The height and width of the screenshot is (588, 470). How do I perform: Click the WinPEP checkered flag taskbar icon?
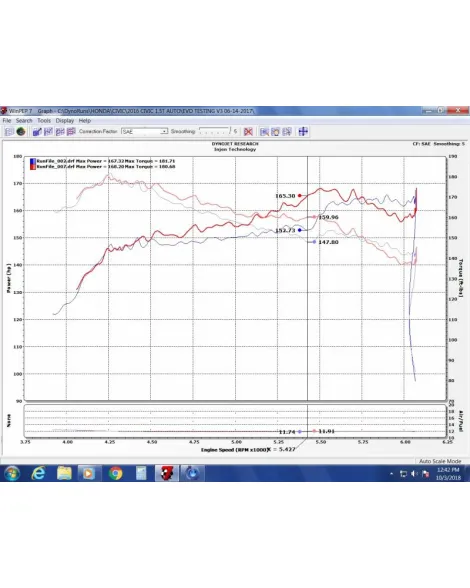point(167,473)
